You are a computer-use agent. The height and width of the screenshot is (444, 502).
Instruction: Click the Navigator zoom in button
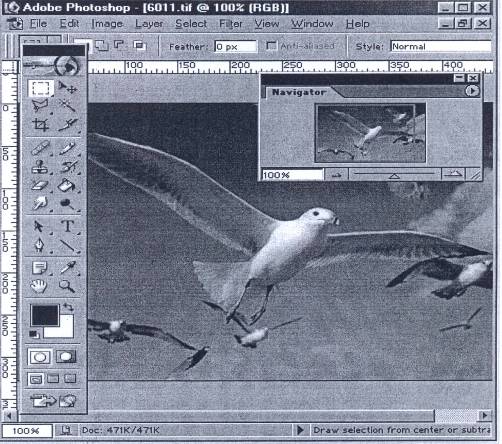pyautogui.click(x=453, y=174)
